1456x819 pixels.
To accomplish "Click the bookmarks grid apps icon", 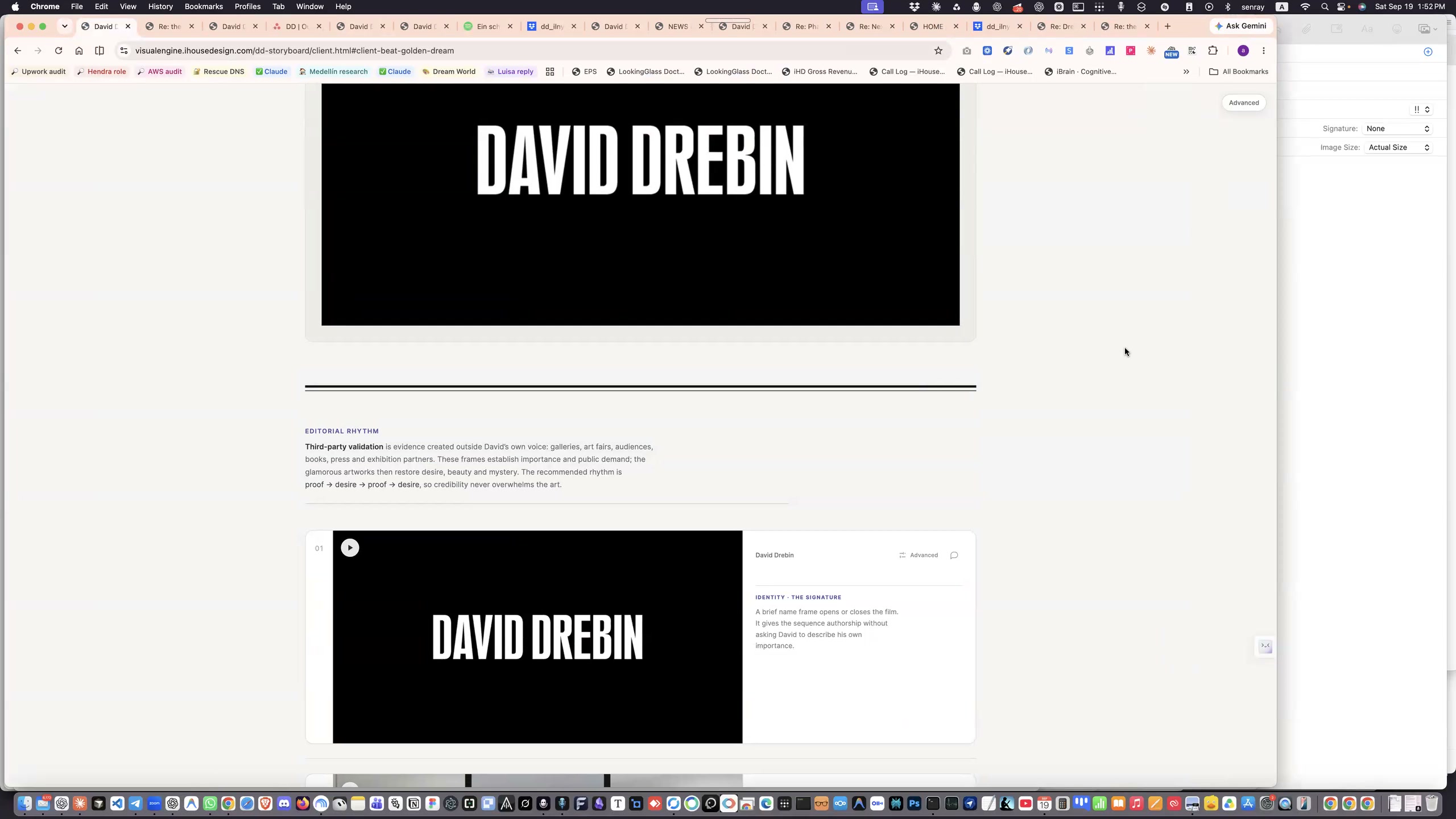I will [549, 72].
